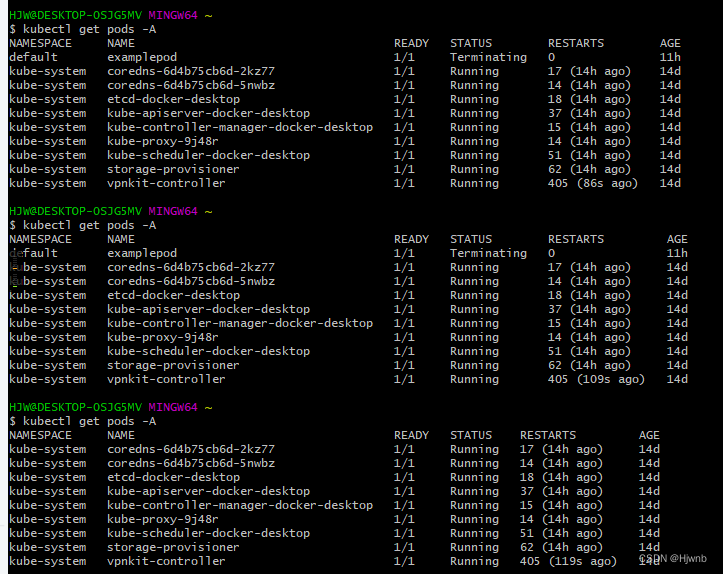Image resolution: width=723 pixels, height=574 pixels.
Task: Click the '14d' age in the 86s ago row
Action: point(670,183)
